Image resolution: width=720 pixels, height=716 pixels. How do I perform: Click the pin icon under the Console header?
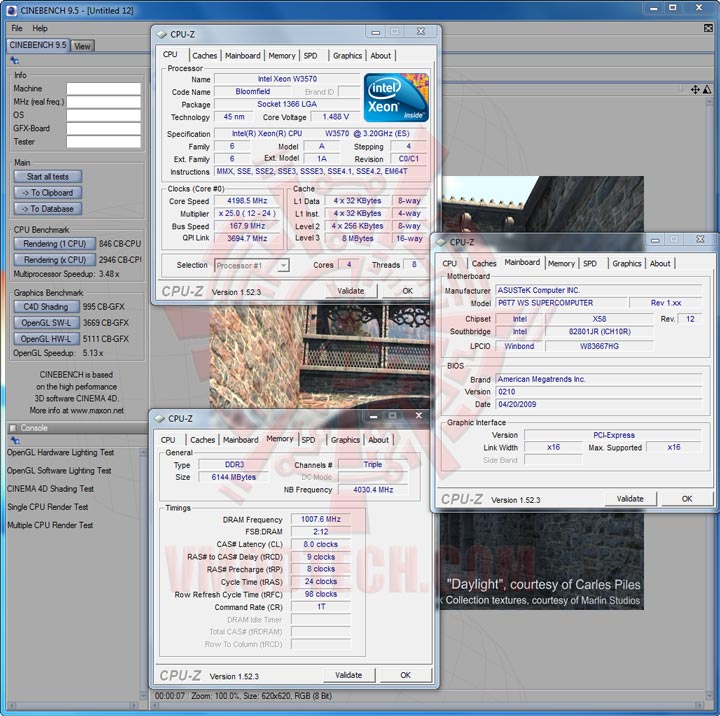pyautogui.click(x=15, y=440)
